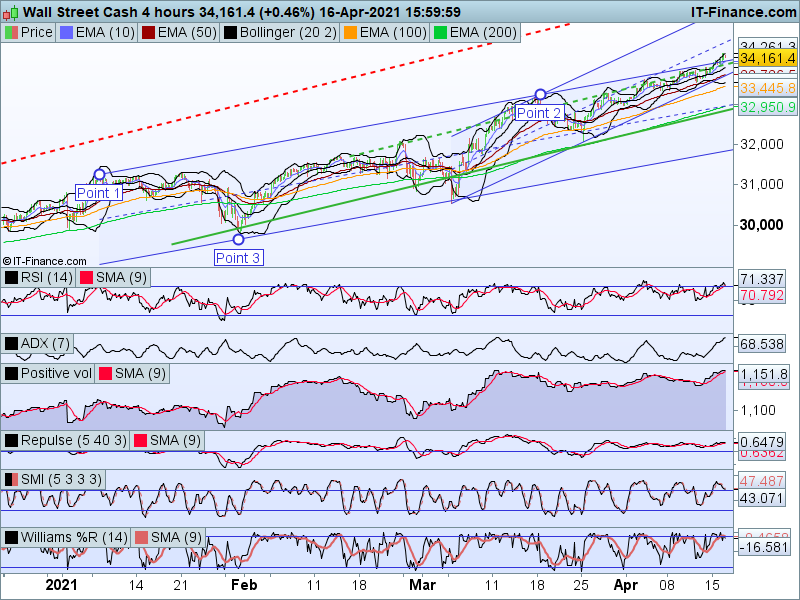Click the red SMI value 47.487
This screenshot has width=800, height=600.
click(762, 482)
